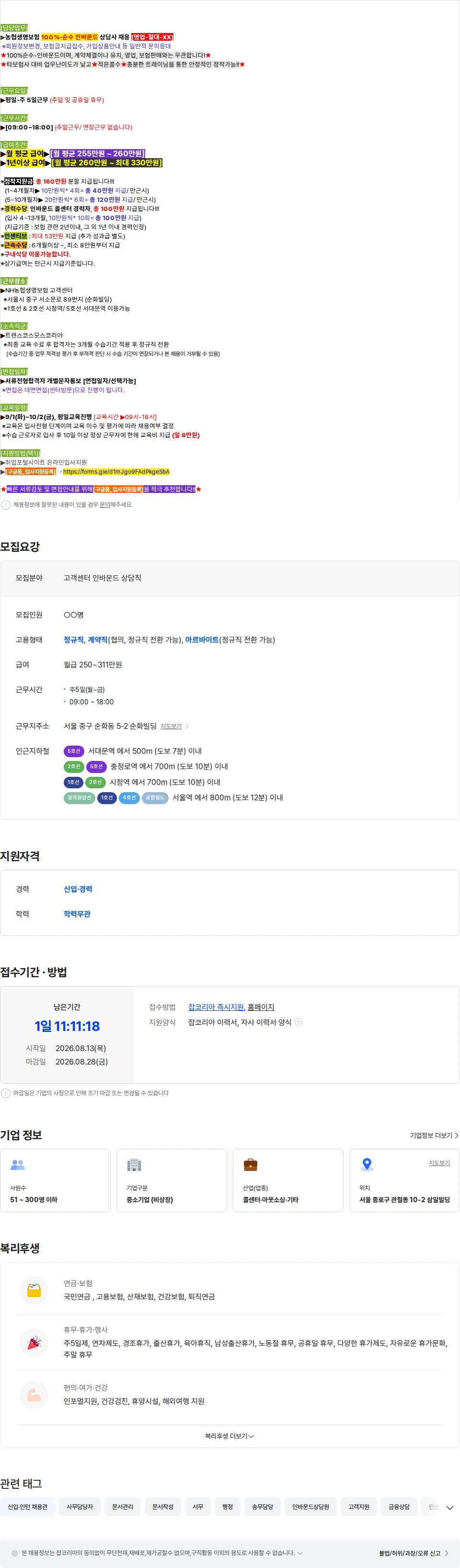This screenshot has height=1568, width=460.
Task: Select the 문서관리 tag
Action: coord(122,1507)
